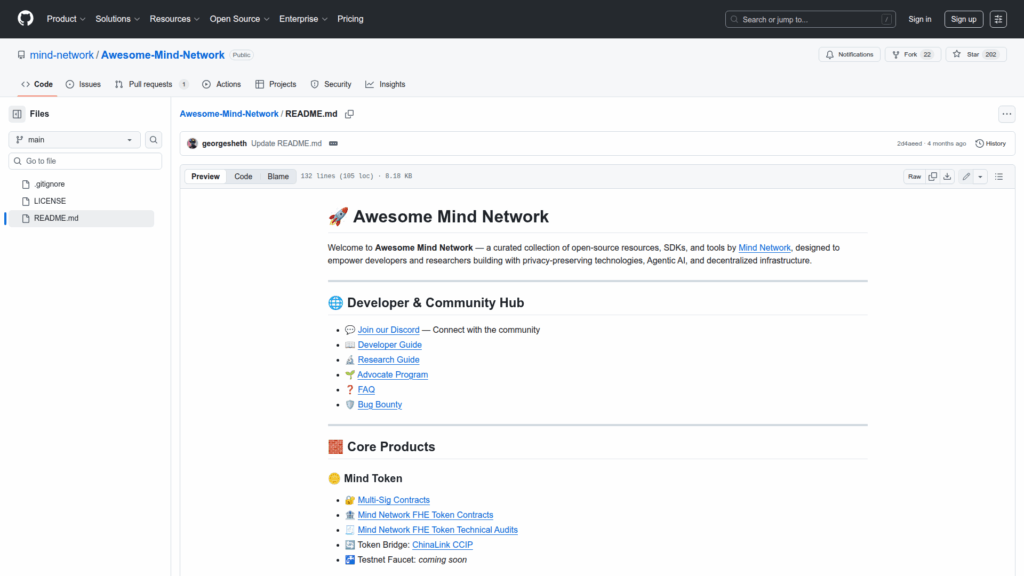
Task: Switch to the Blame view
Action: pos(278,176)
